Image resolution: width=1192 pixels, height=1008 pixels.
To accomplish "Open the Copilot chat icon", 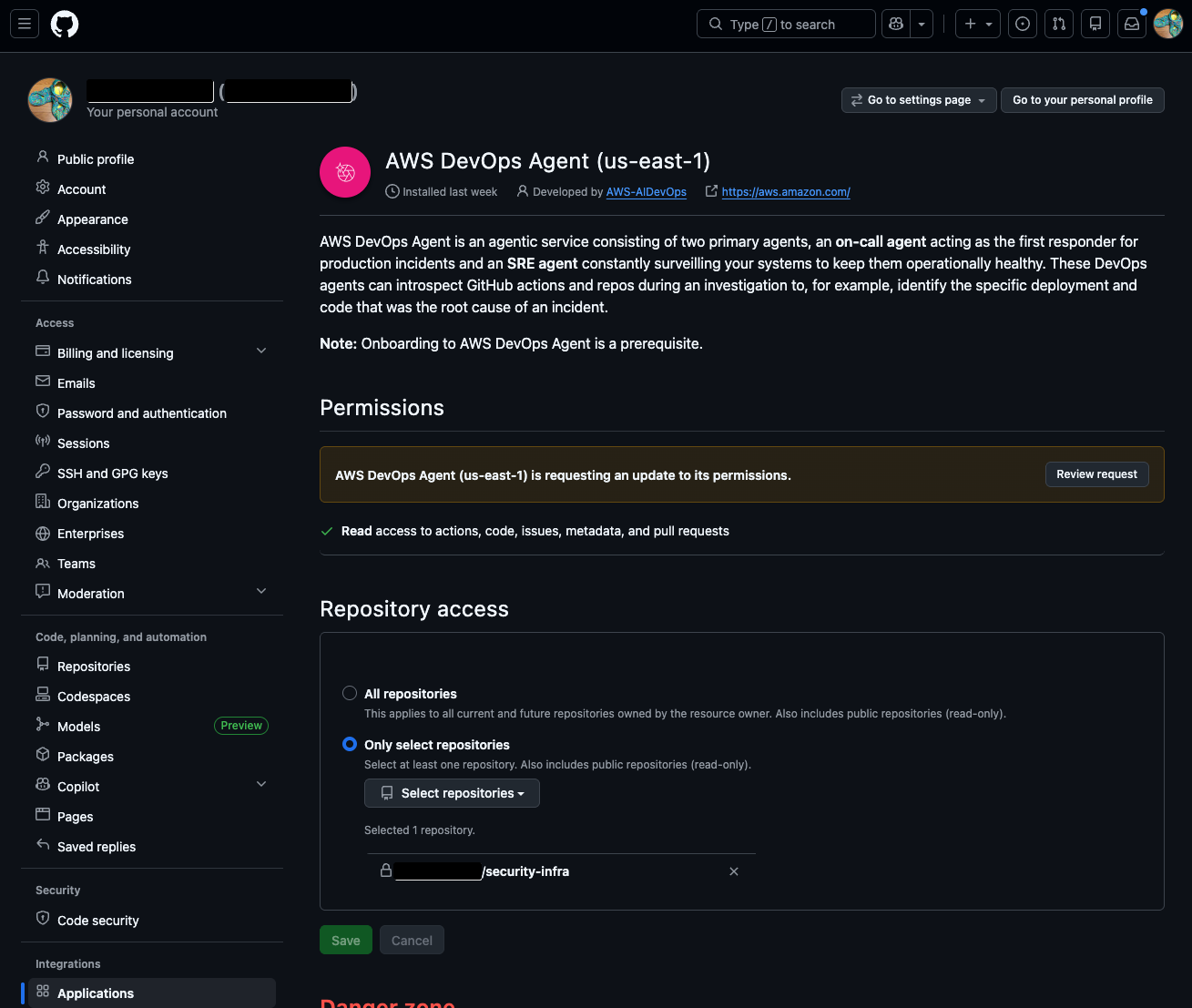I will pyautogui.click(x=896, y=25).
